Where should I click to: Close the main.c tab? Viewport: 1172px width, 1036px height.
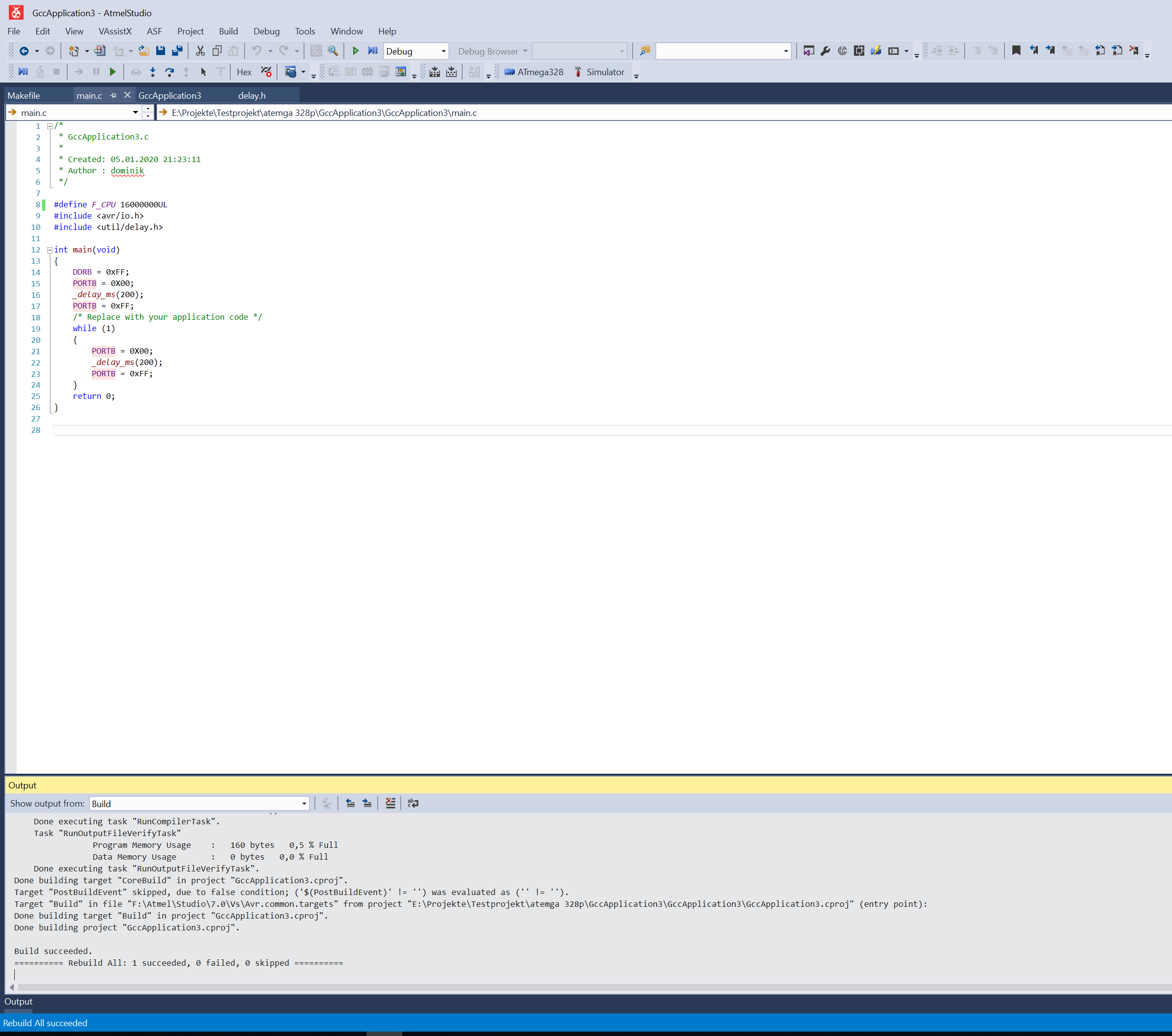pyautogui.click(x=127, y=95)
